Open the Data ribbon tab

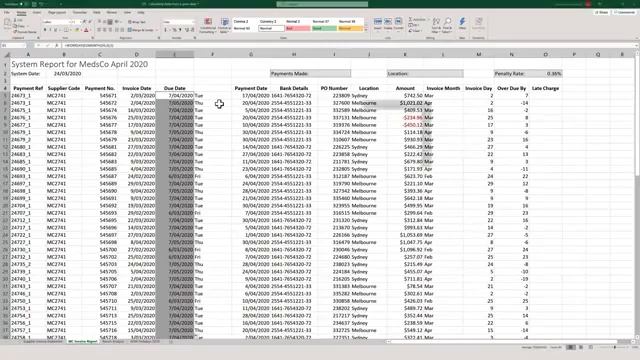[97, 13]
